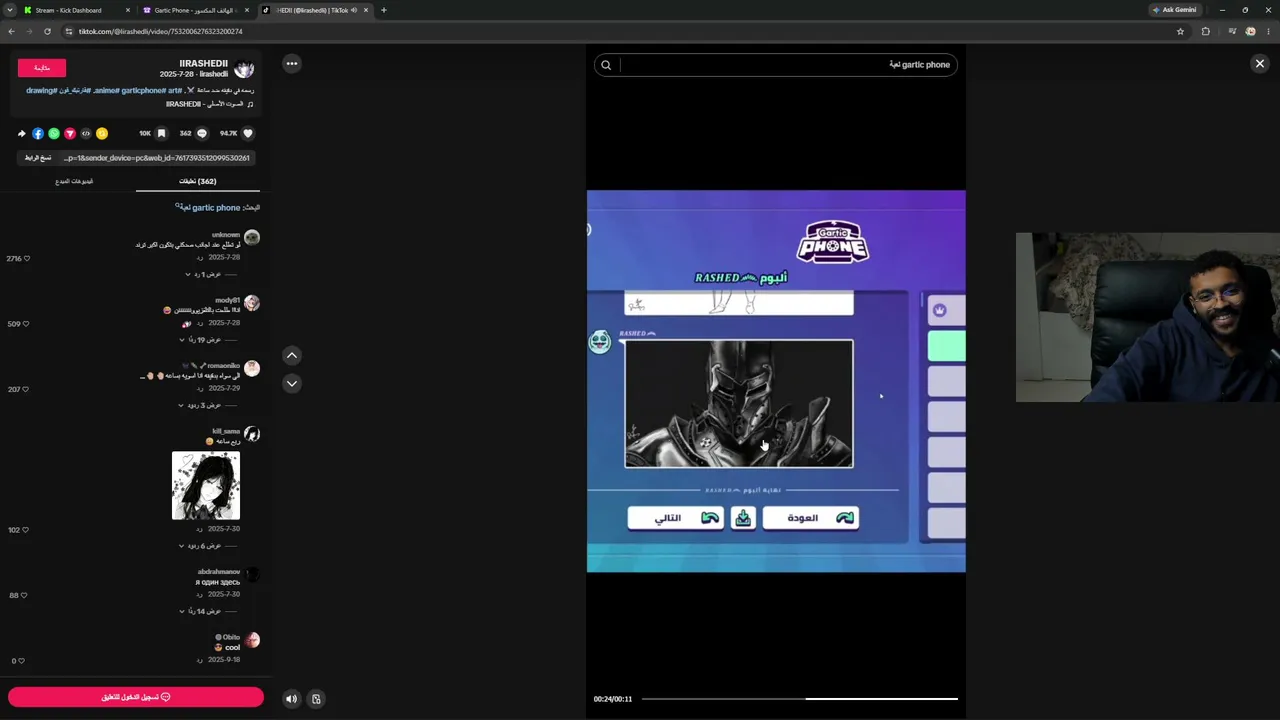Open romaoniko's commenter avatar
Image resolution: width=1280 pixels, height=720 pixels.
click(x=252, y=368)
